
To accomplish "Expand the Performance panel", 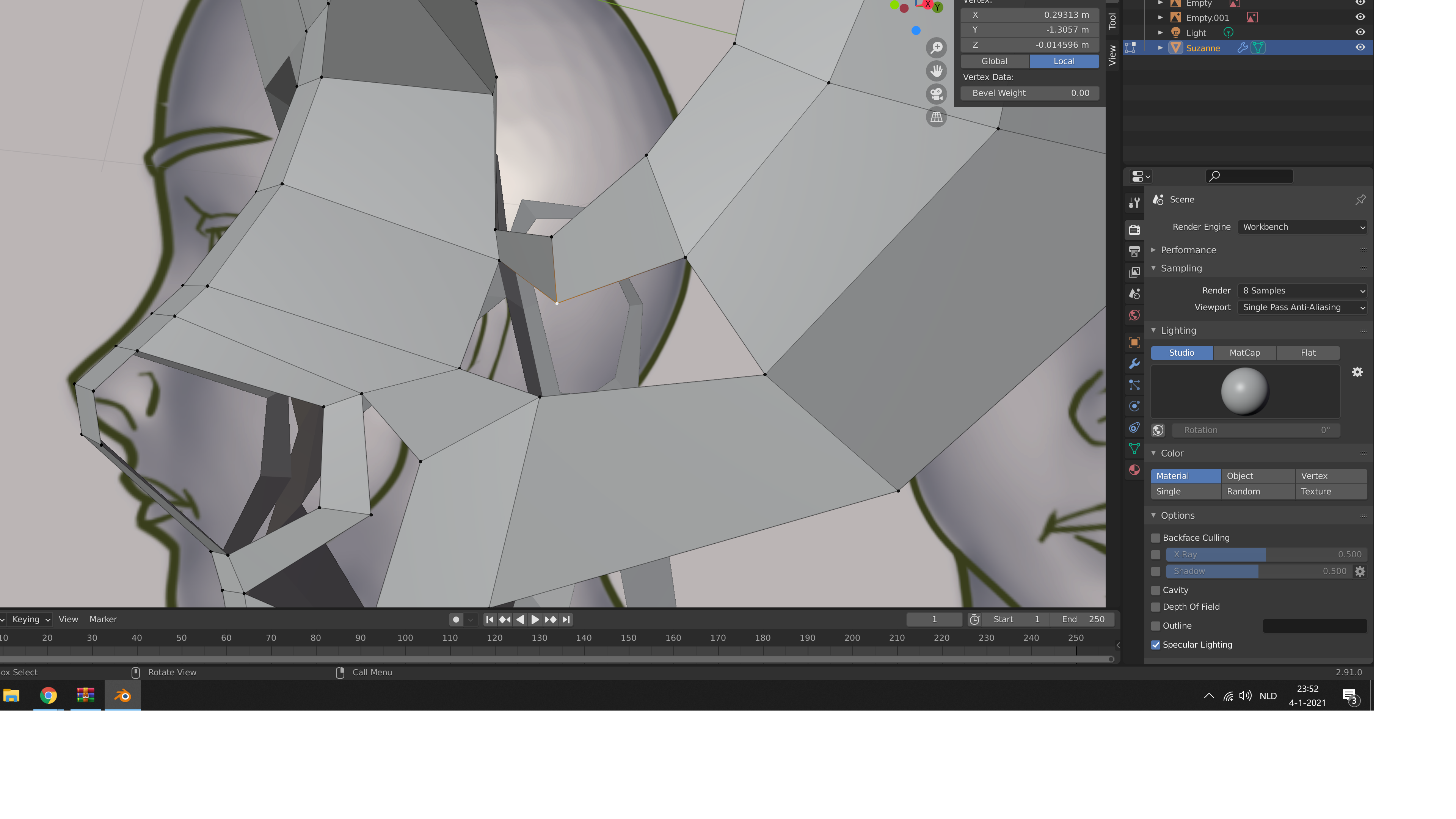I will point(1188,250).
